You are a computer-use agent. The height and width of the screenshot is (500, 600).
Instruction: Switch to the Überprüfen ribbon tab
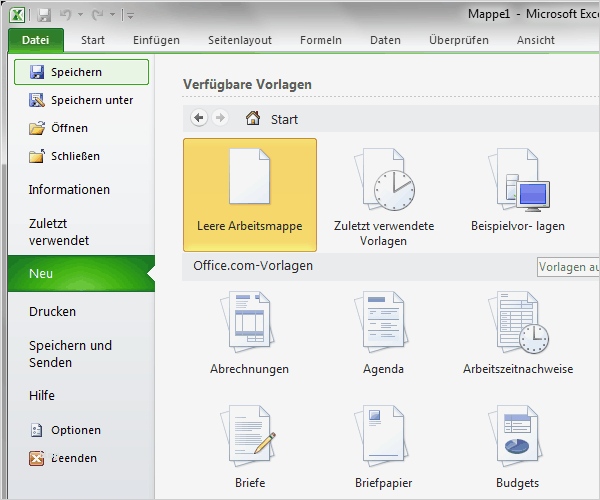tap(459, 40)
